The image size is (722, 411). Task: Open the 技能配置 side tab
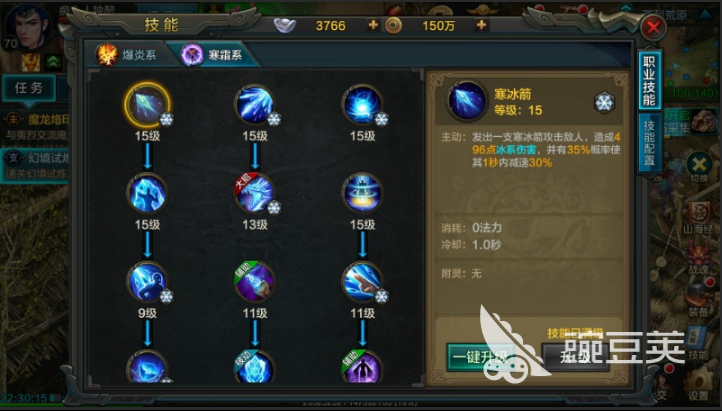coord(649,143)
